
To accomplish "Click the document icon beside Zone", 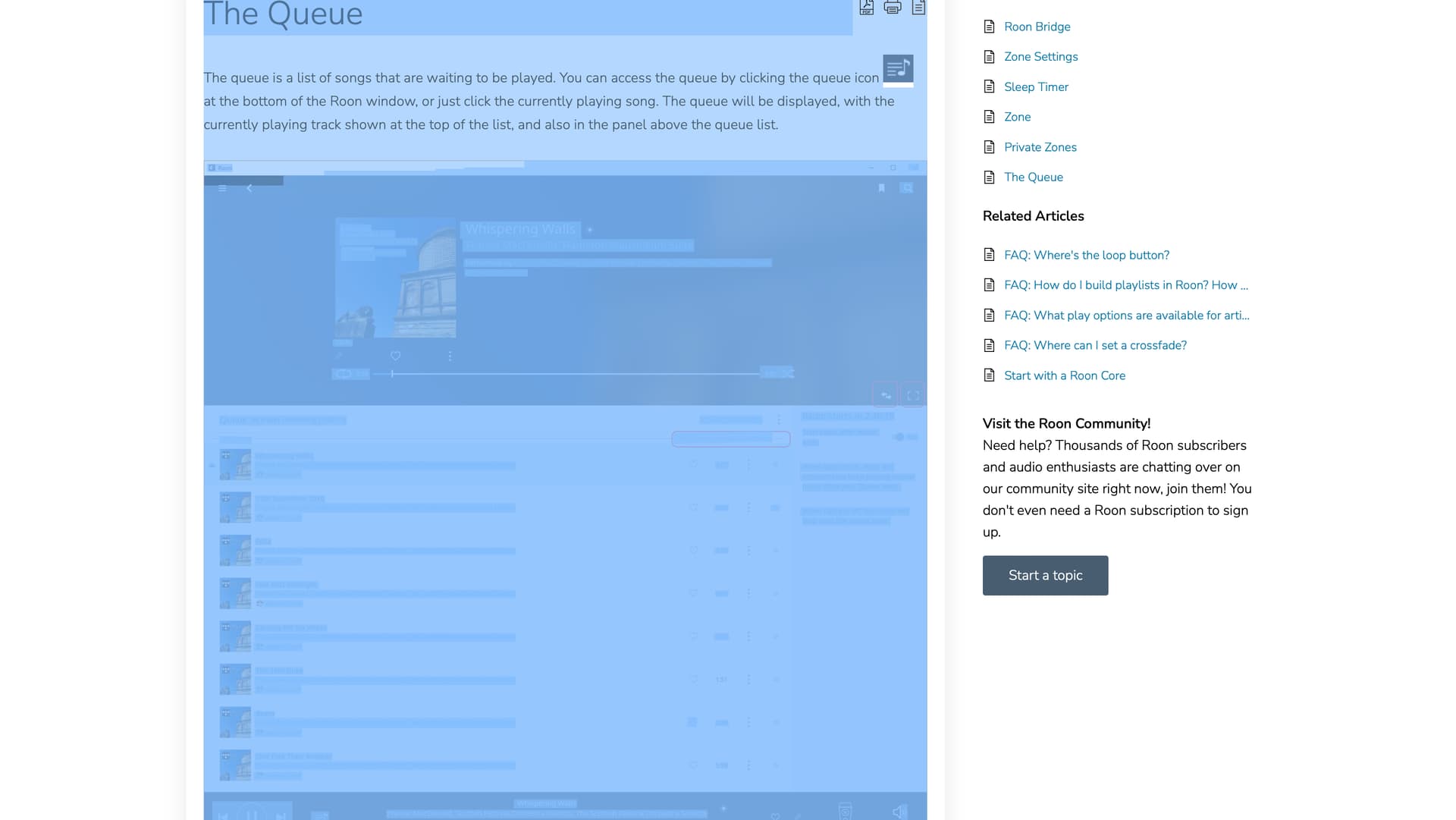I will (x=989, y=117).
